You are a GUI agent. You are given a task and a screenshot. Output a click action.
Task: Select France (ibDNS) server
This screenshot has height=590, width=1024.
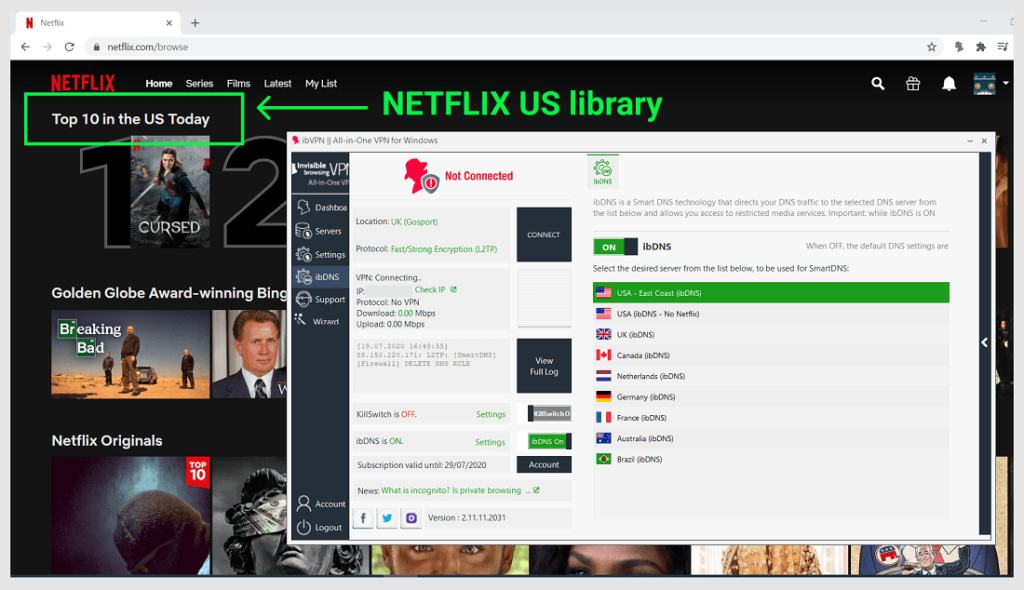[771, 418]
